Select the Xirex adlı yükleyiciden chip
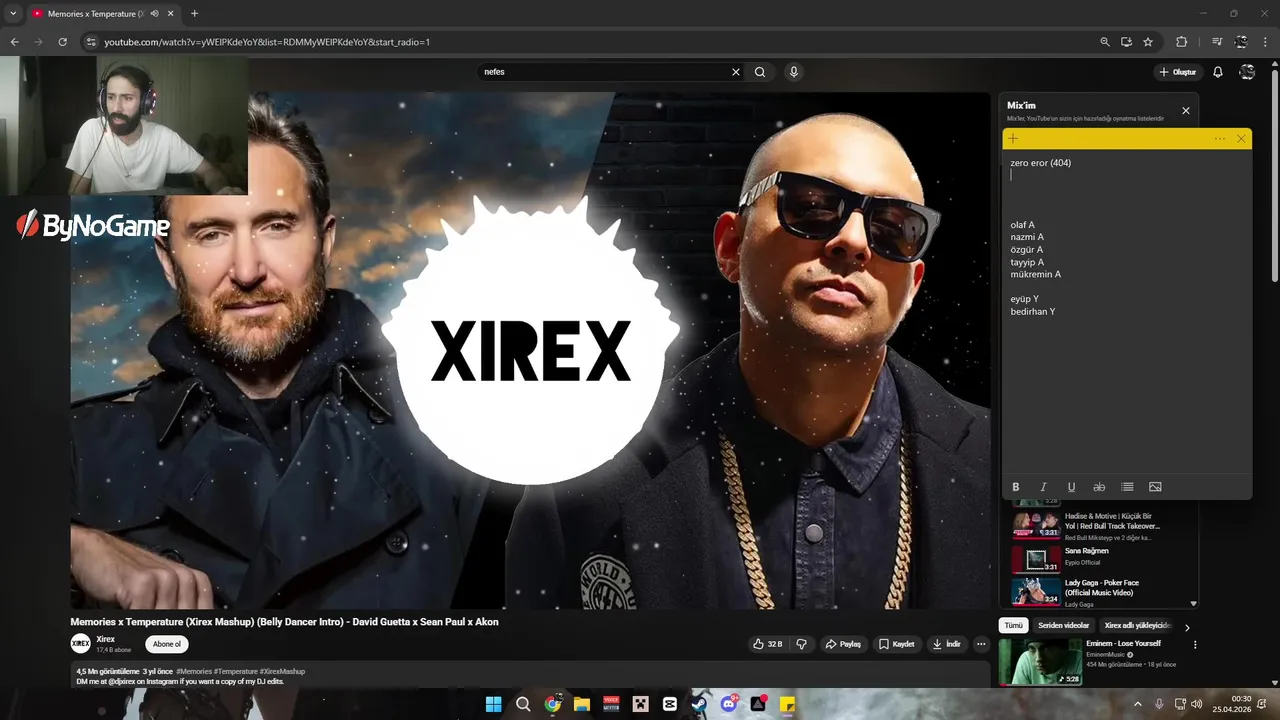 pyautogui.click(x=1136, y=625)
